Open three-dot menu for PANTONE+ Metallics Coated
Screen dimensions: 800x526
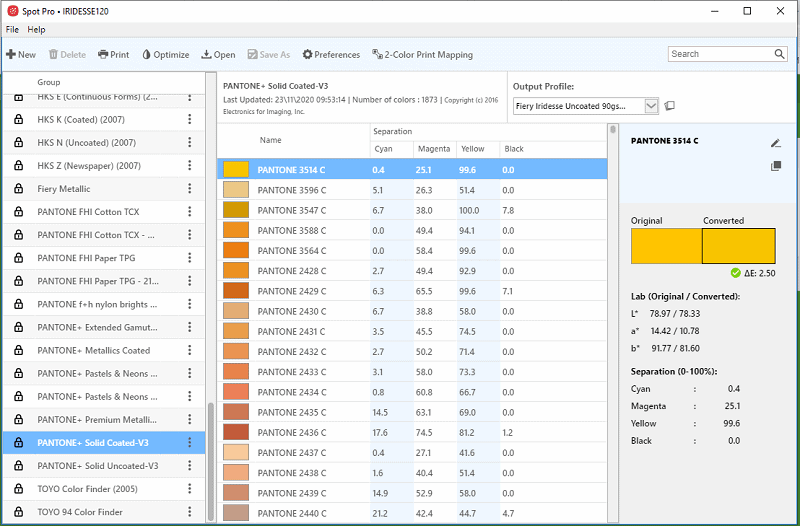pos(190,351)
